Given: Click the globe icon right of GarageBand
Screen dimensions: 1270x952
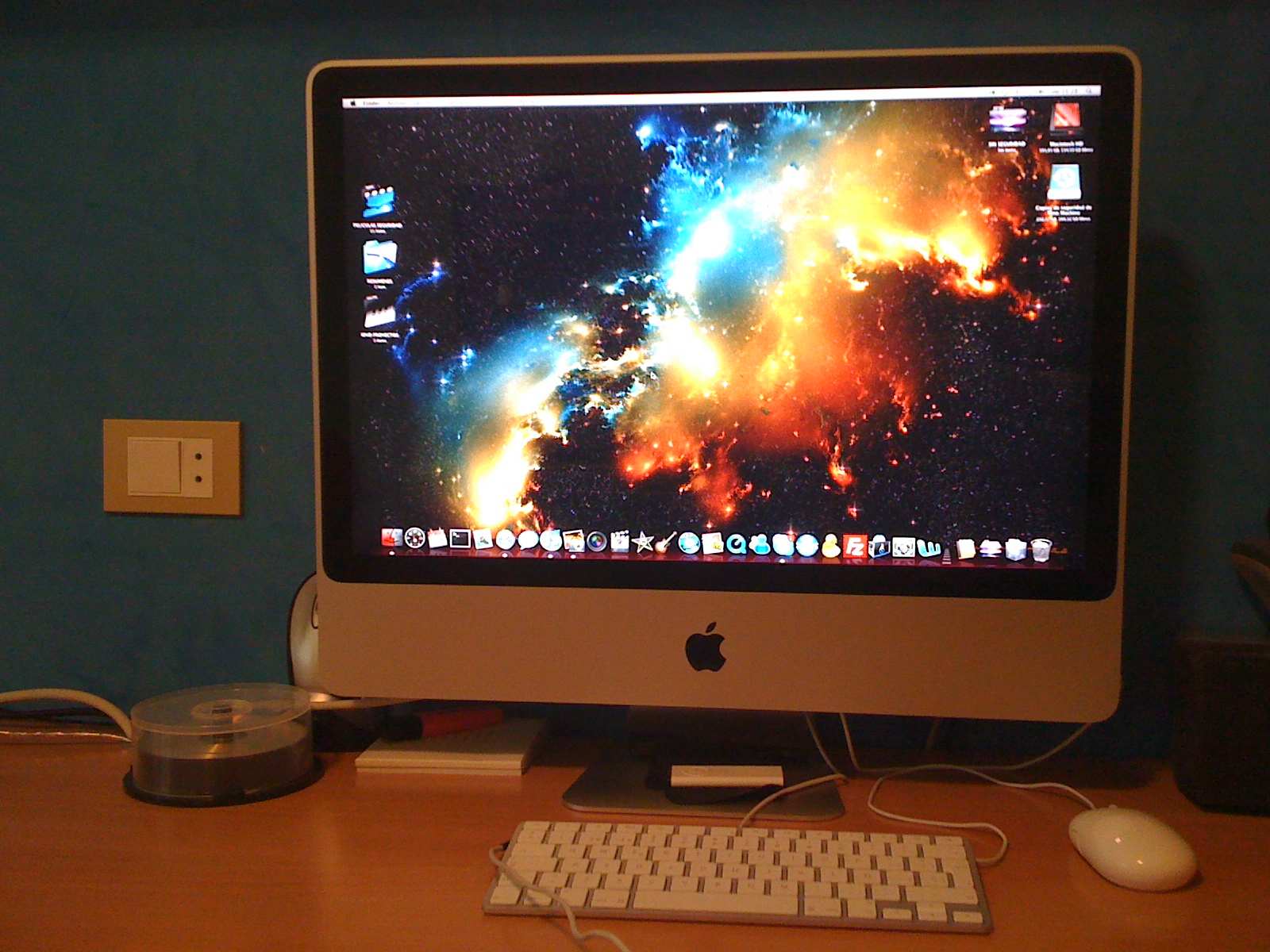Looking at the screenshot, I should 689,543.
